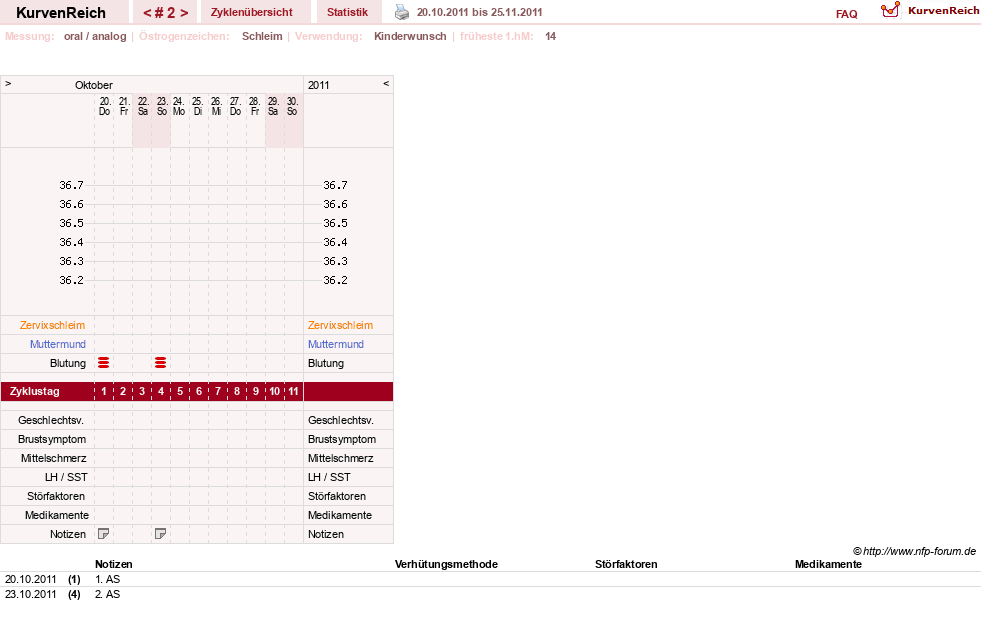This screenshot has width=981, height=623.
Task: Expand chart with '>' arrow beside Oktober
Action: pyautogui.click(x=8, y=83)
